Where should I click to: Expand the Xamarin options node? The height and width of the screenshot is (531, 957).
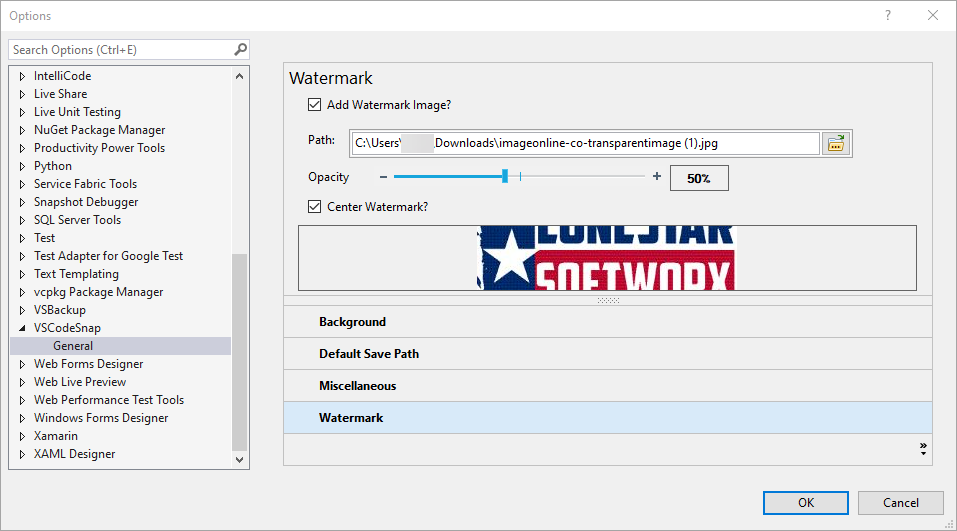[22, 436]
